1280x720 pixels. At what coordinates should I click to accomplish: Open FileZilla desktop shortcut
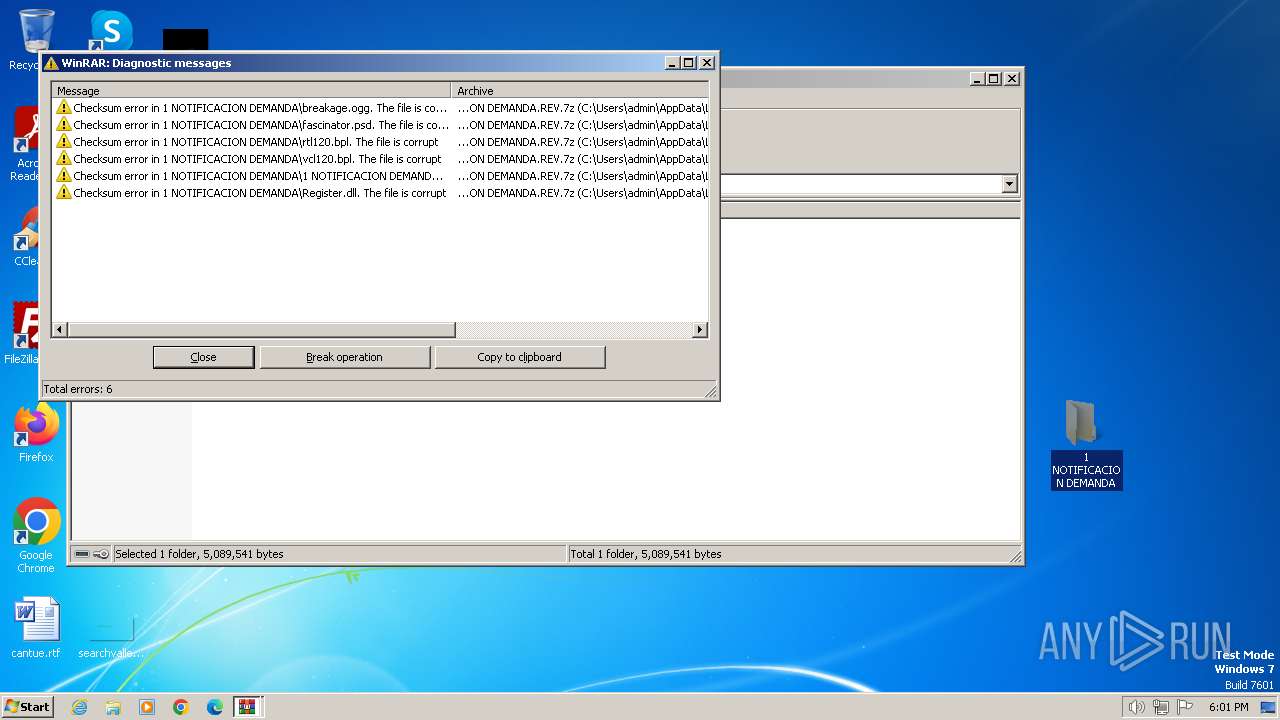coord(24,332)
